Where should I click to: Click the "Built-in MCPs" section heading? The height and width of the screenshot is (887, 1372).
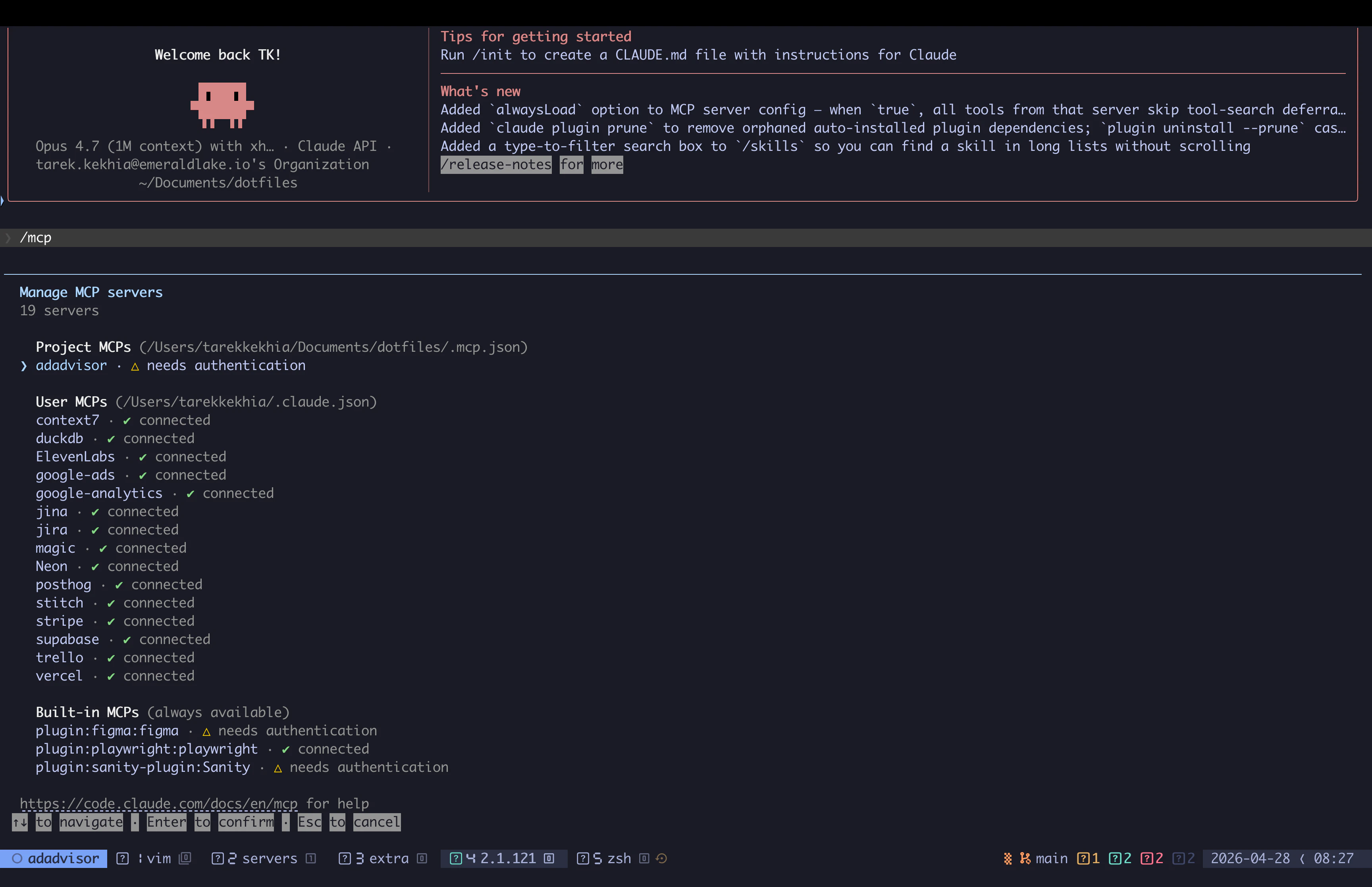87,712
